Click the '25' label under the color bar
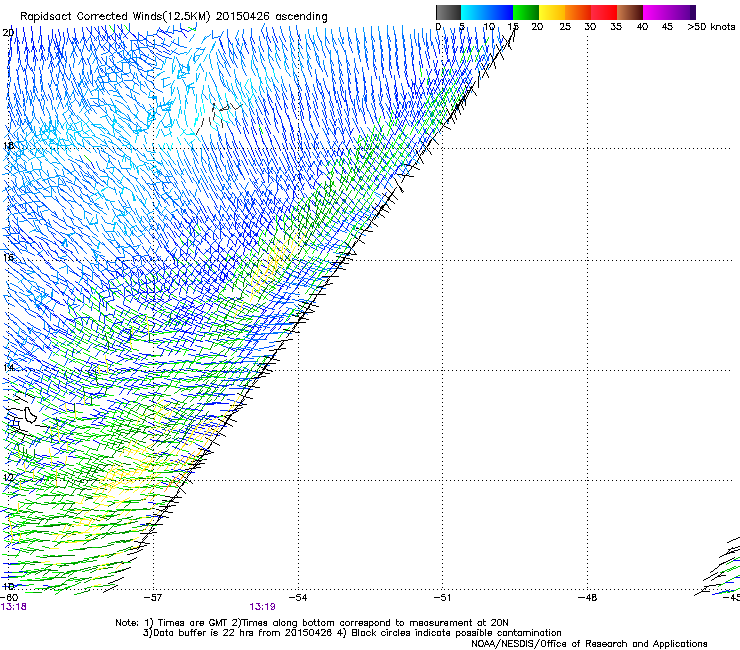This screenshot has width=740, height=650. point(565,26)
